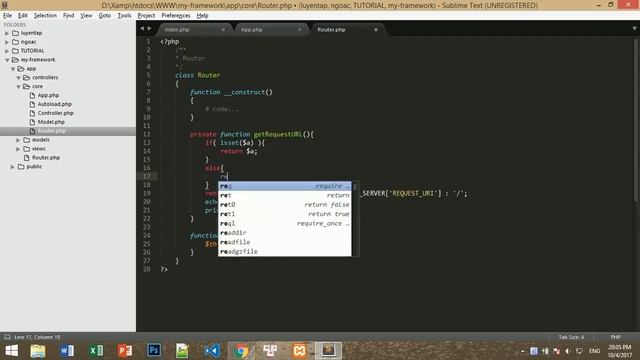Open the Project menu

tap(146, 16)
